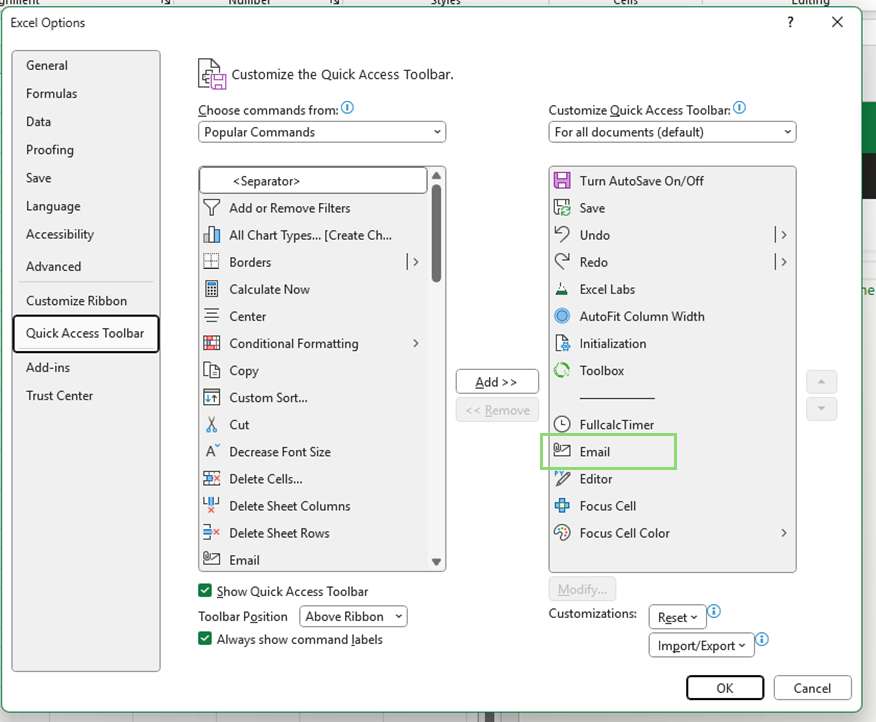Click info icon beside Reset button

(x=714, y=611)
